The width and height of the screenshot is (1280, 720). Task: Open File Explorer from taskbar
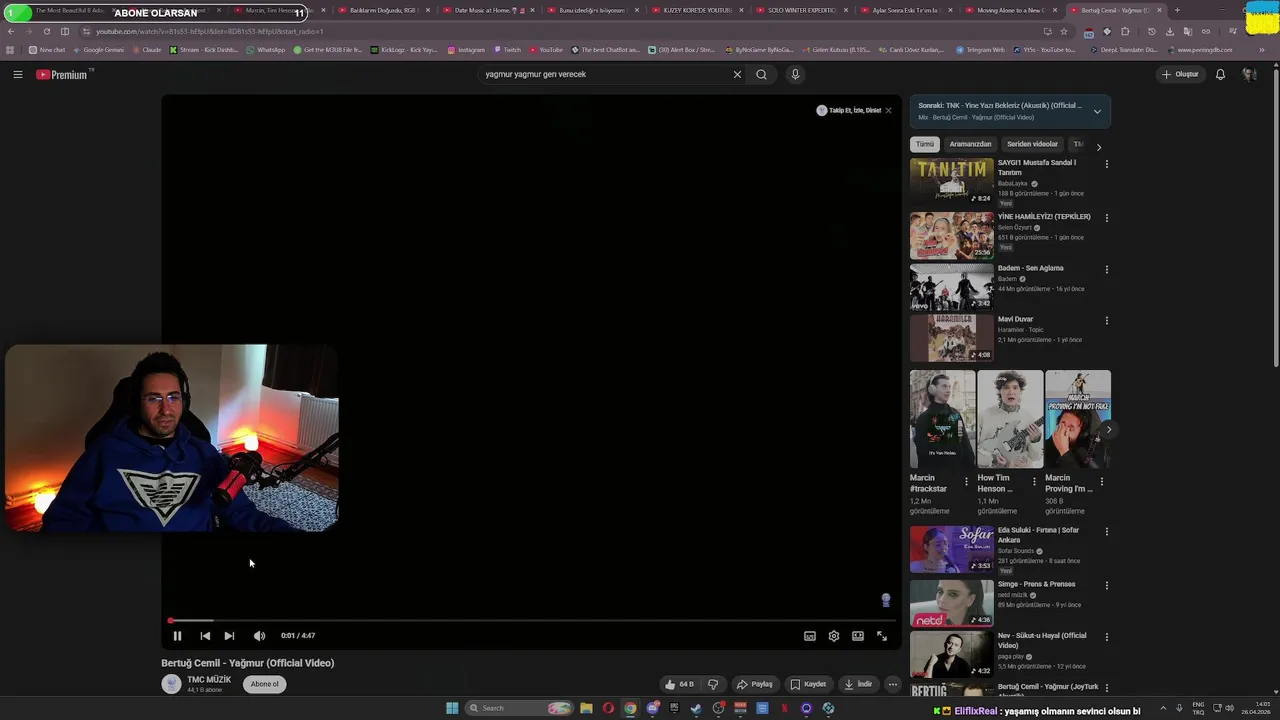point(586,708)
